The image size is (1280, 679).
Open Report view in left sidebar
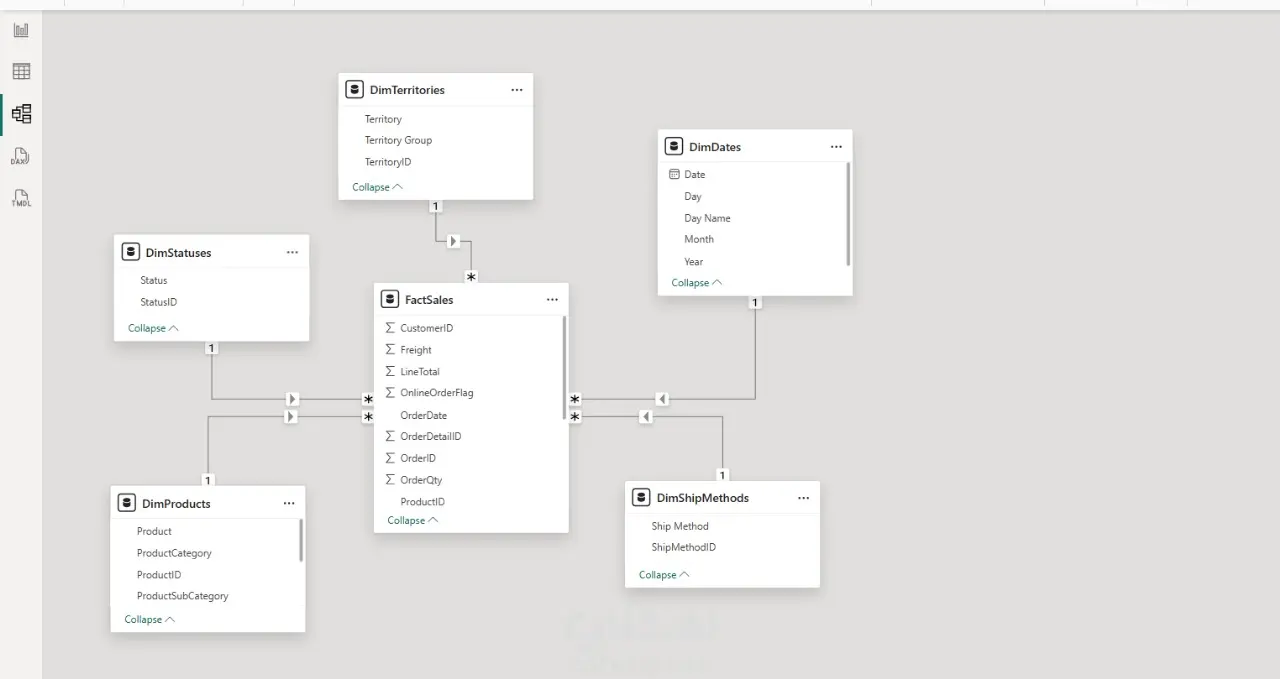coord(21,30)
